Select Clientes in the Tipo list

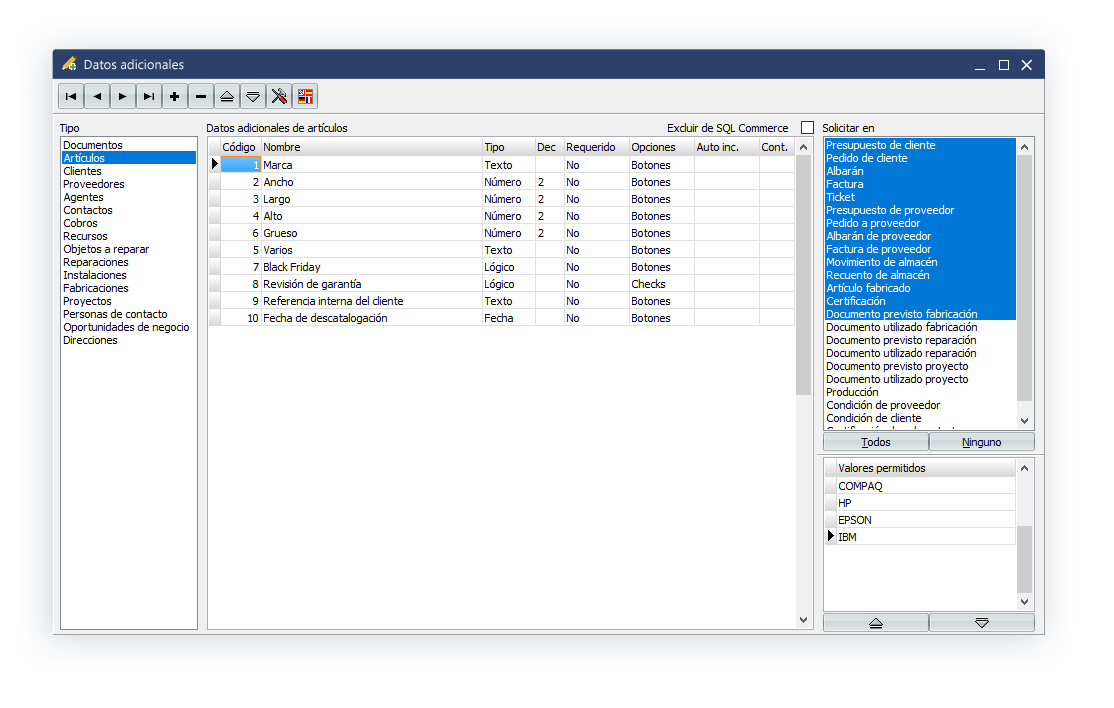pyautogui.click(x=82, y=171)
